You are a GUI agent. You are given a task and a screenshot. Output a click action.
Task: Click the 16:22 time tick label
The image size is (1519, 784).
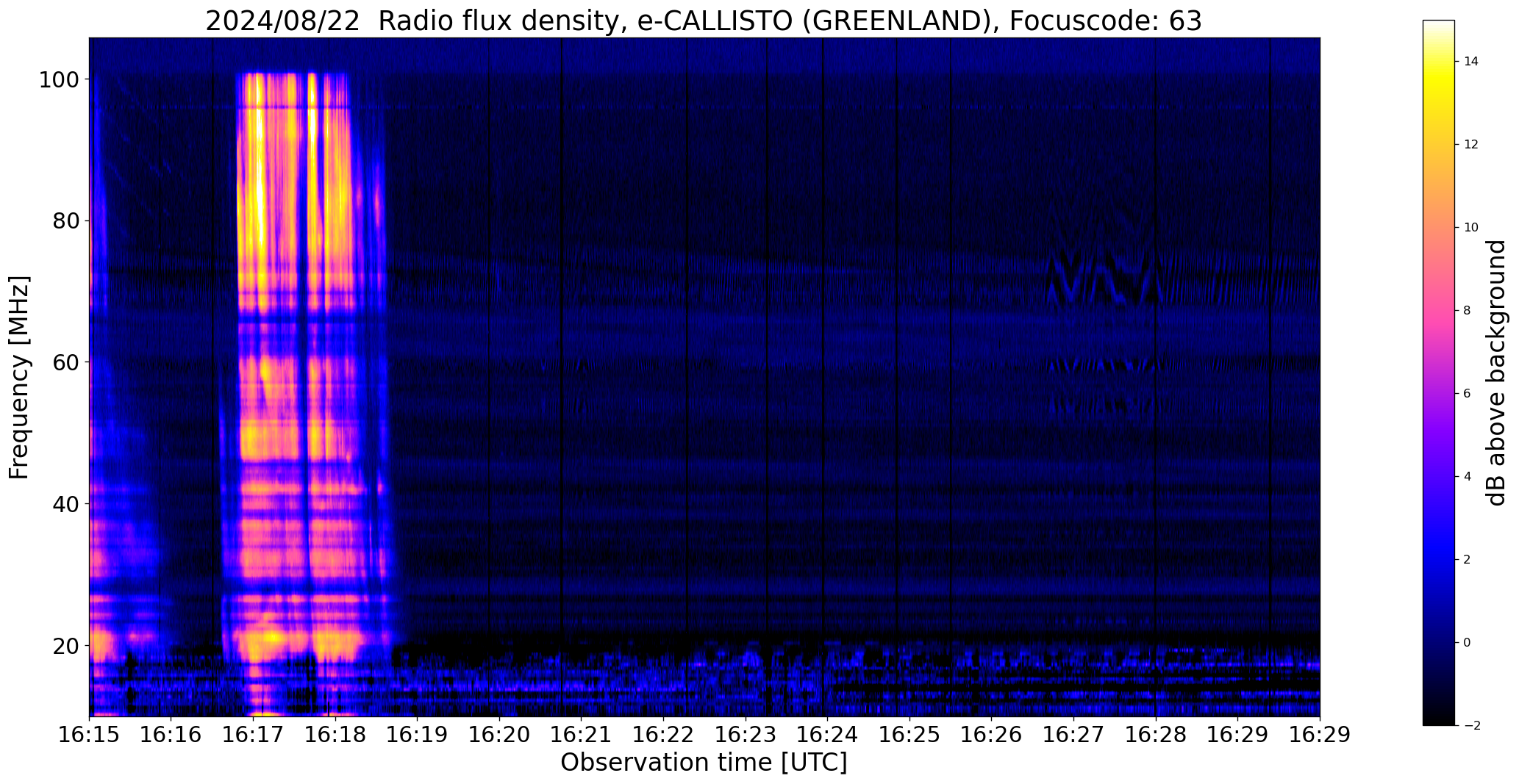[663, 734]
